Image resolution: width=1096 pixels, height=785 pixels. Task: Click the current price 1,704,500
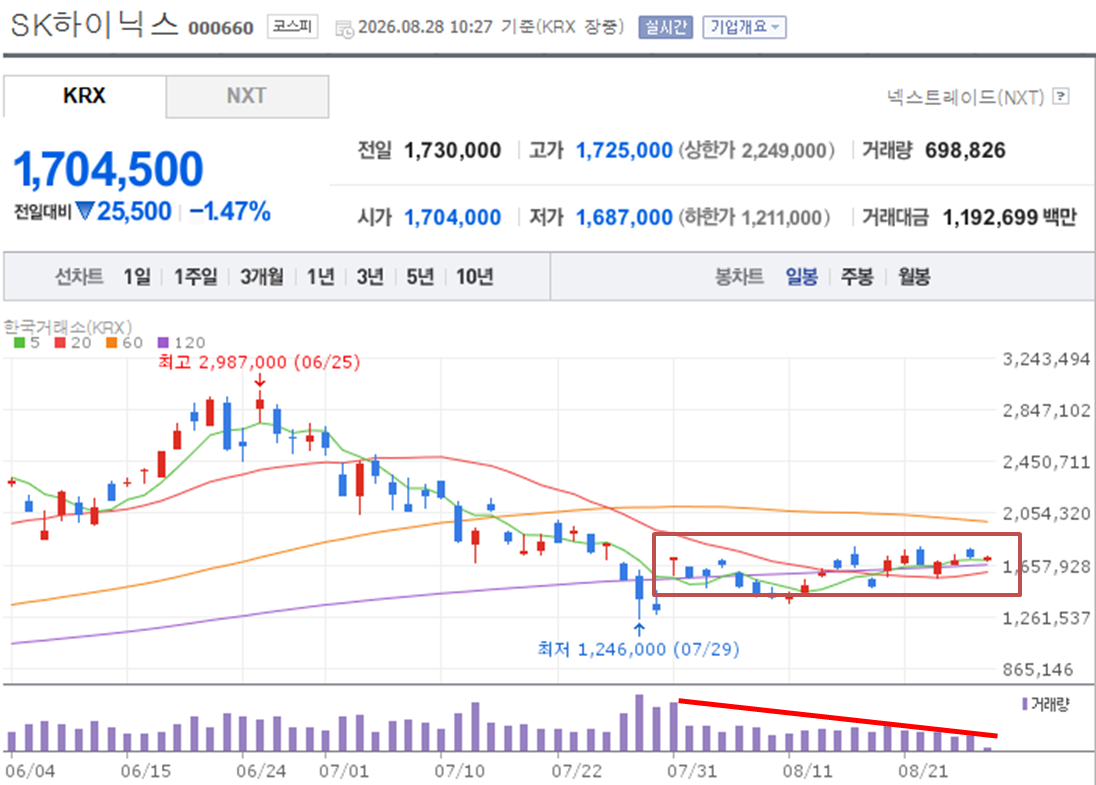click(x=108, y=169)
